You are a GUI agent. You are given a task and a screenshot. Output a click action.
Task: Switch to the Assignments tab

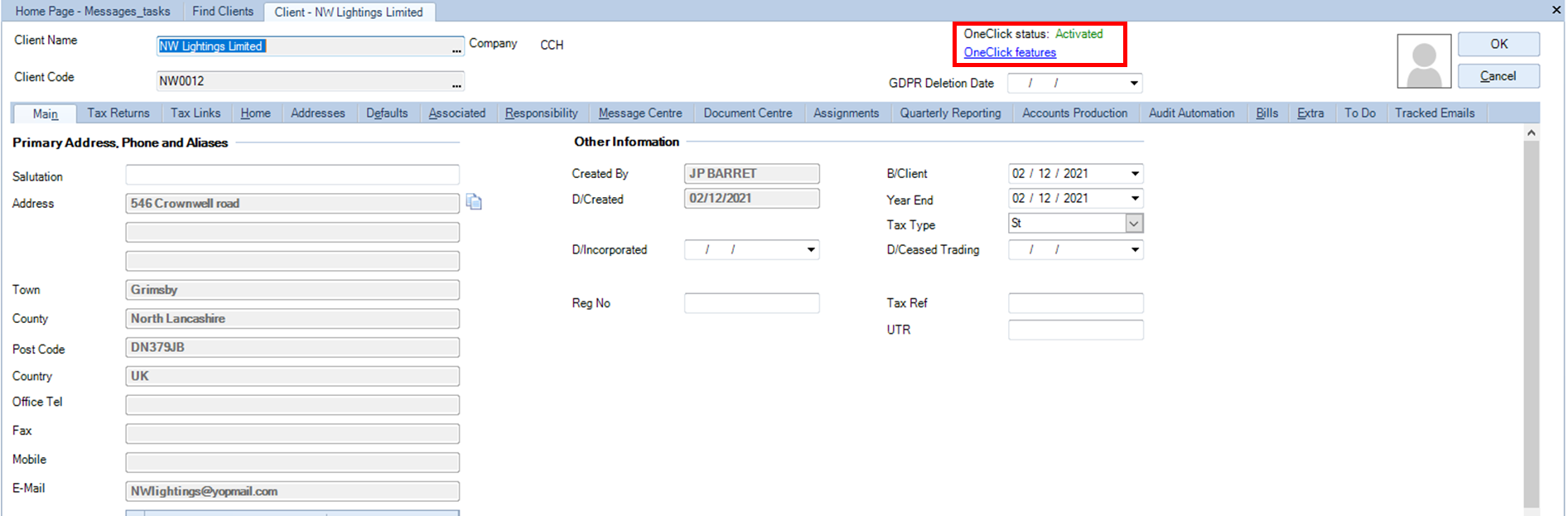pyautogui.click(x=846, y=113)
